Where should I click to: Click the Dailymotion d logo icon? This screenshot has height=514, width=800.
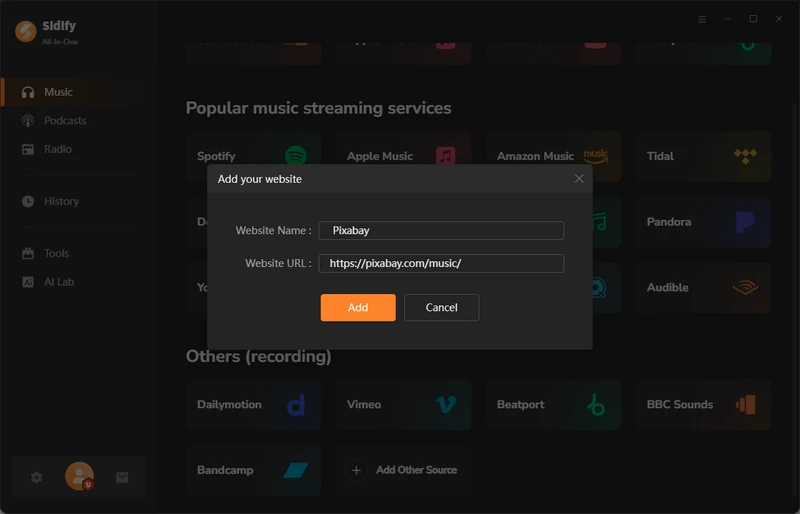[x=295, y=404]
